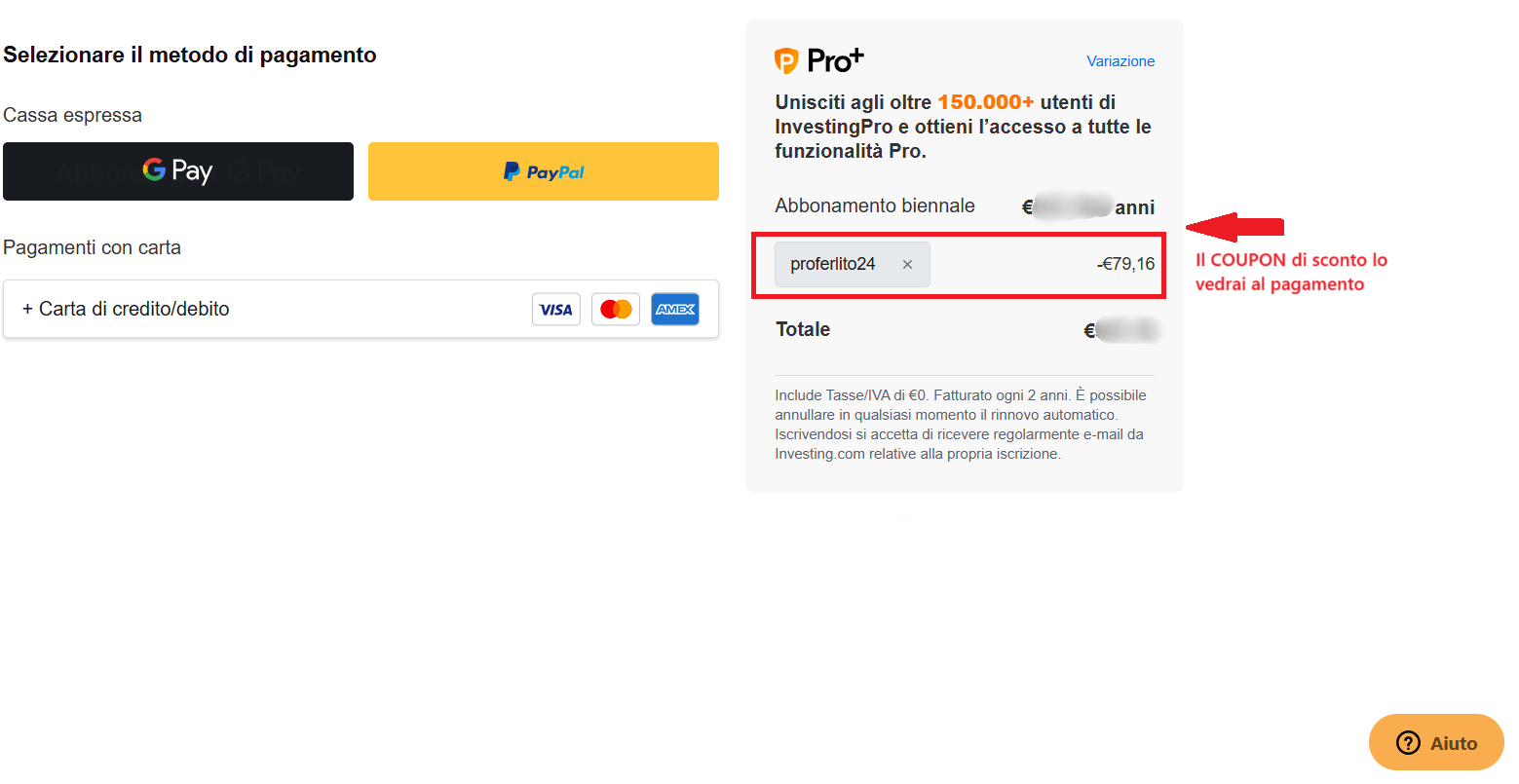This screenshot has width=1519, height=784.
Task: Remove the proferlito24 coupon with the X
Action: point(907,265)
